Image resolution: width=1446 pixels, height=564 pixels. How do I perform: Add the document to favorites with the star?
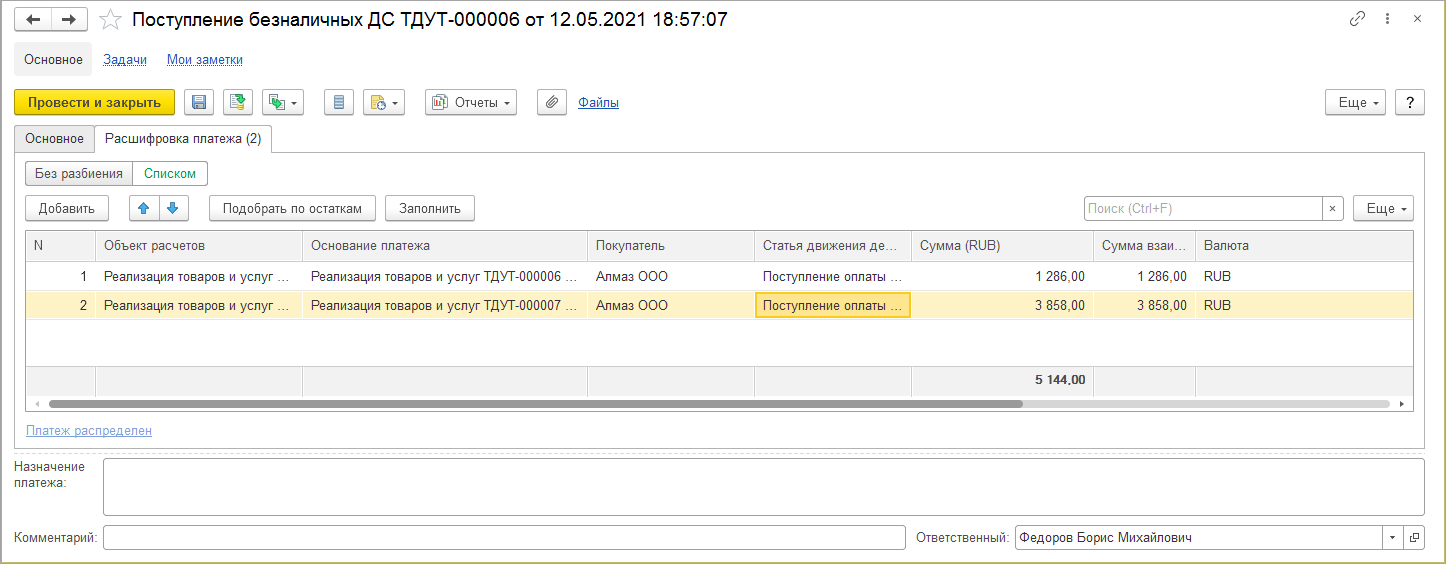click(x=111, y=20)
